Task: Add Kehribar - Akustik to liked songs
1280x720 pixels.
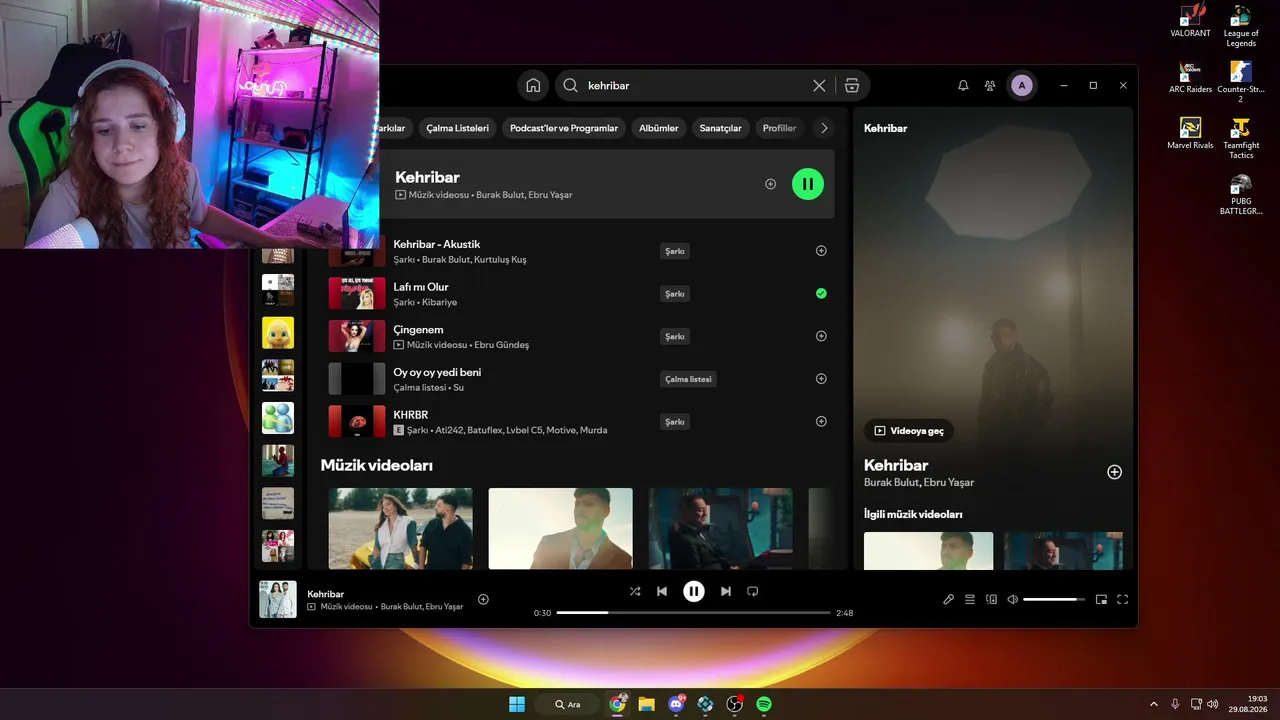Action: point(821,251)
